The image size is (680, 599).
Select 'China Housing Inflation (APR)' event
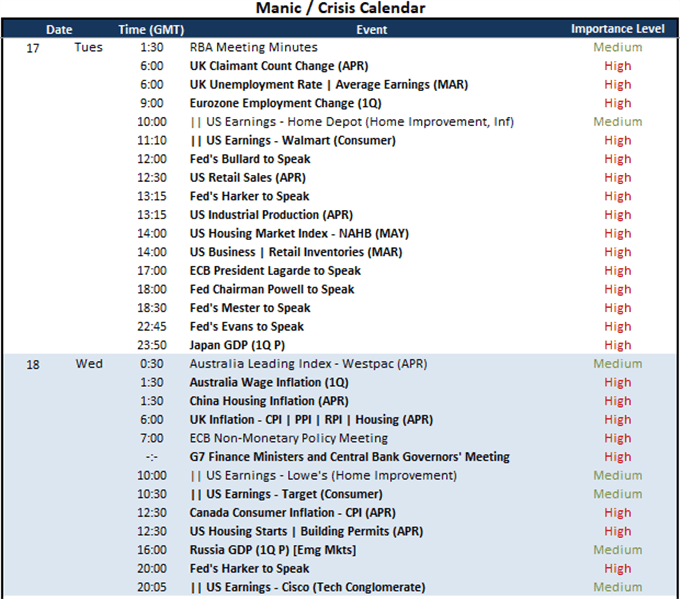269,401
